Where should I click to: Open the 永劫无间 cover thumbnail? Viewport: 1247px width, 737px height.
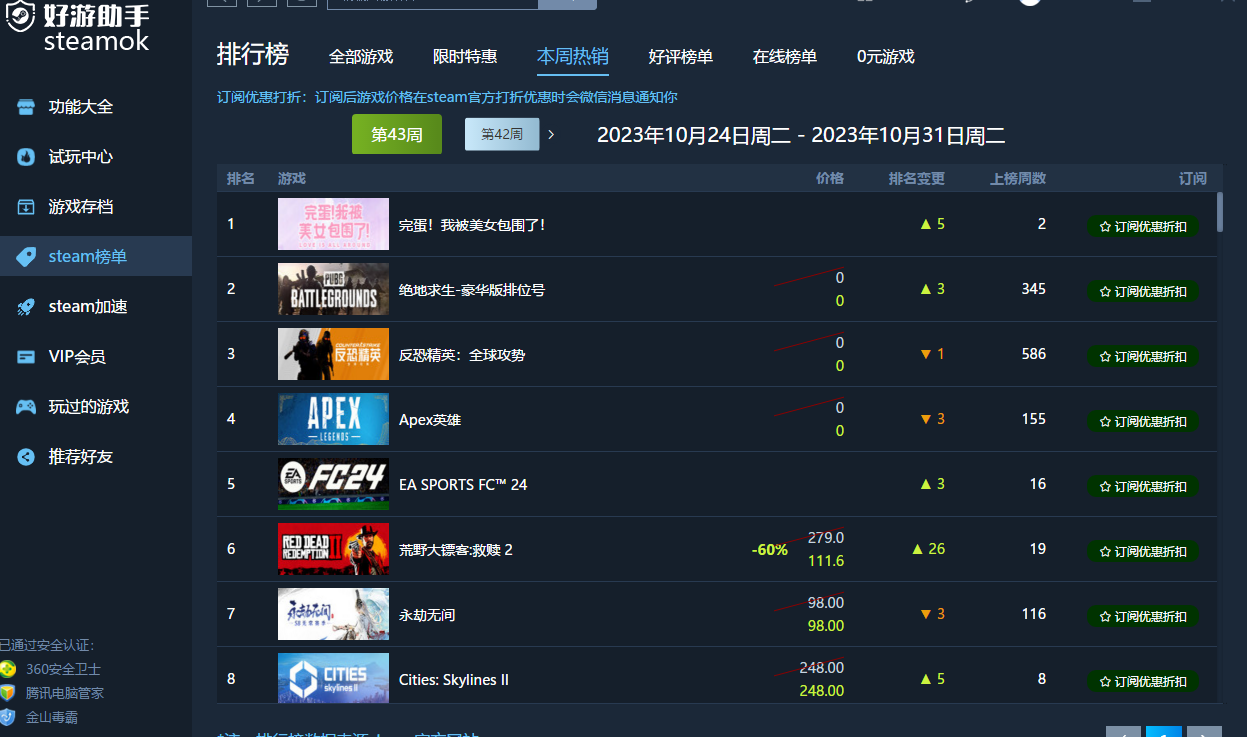[333, 614]
